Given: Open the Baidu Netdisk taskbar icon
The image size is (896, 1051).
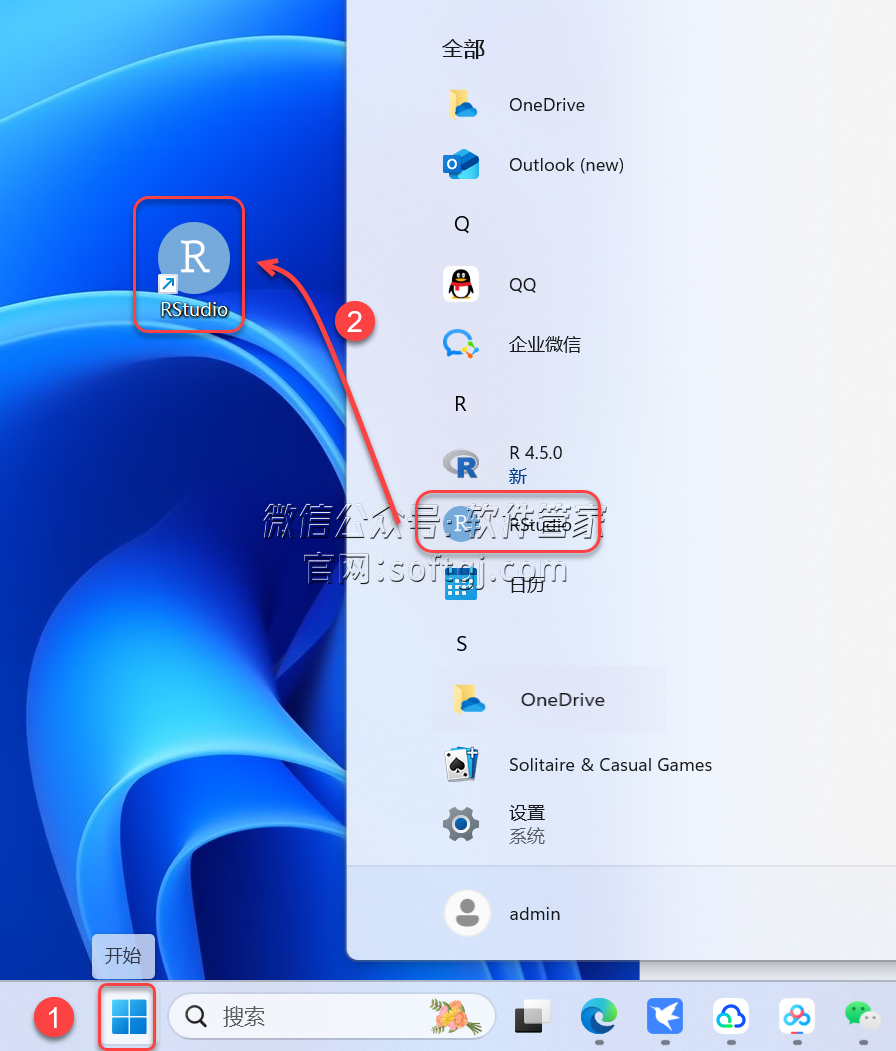Looking at the screenshot, I should pyautogui.click(x=797, y=1016).
